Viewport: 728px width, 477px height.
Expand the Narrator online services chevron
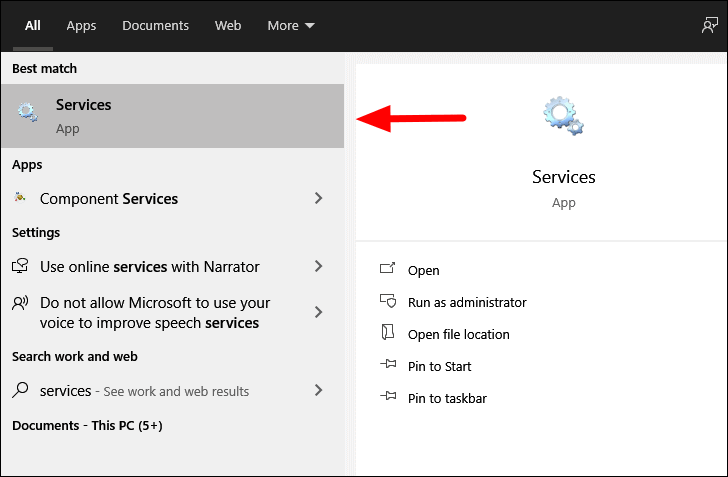[318, 266]
